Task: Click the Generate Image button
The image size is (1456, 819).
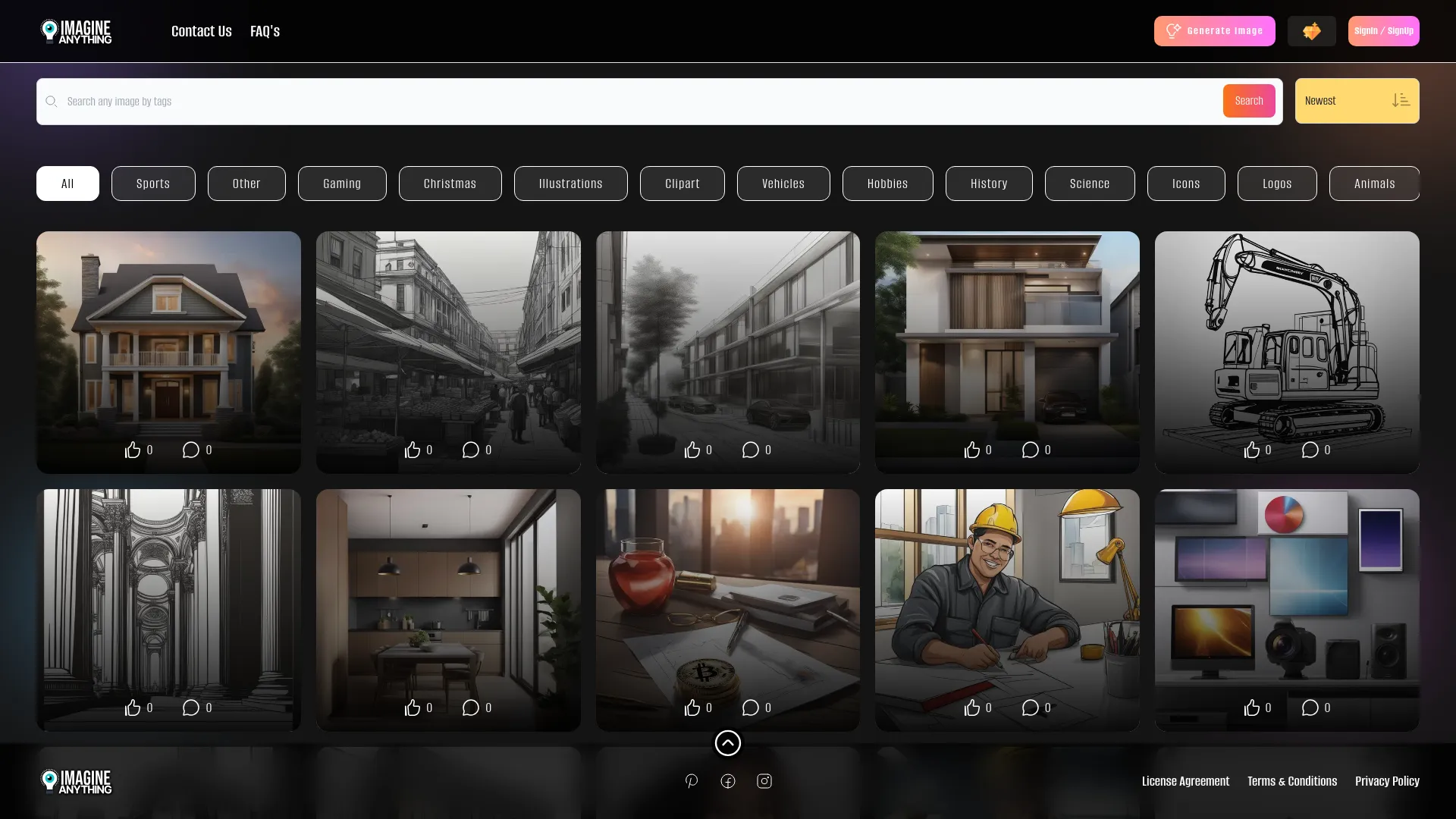Action: tap(1214, 31)
